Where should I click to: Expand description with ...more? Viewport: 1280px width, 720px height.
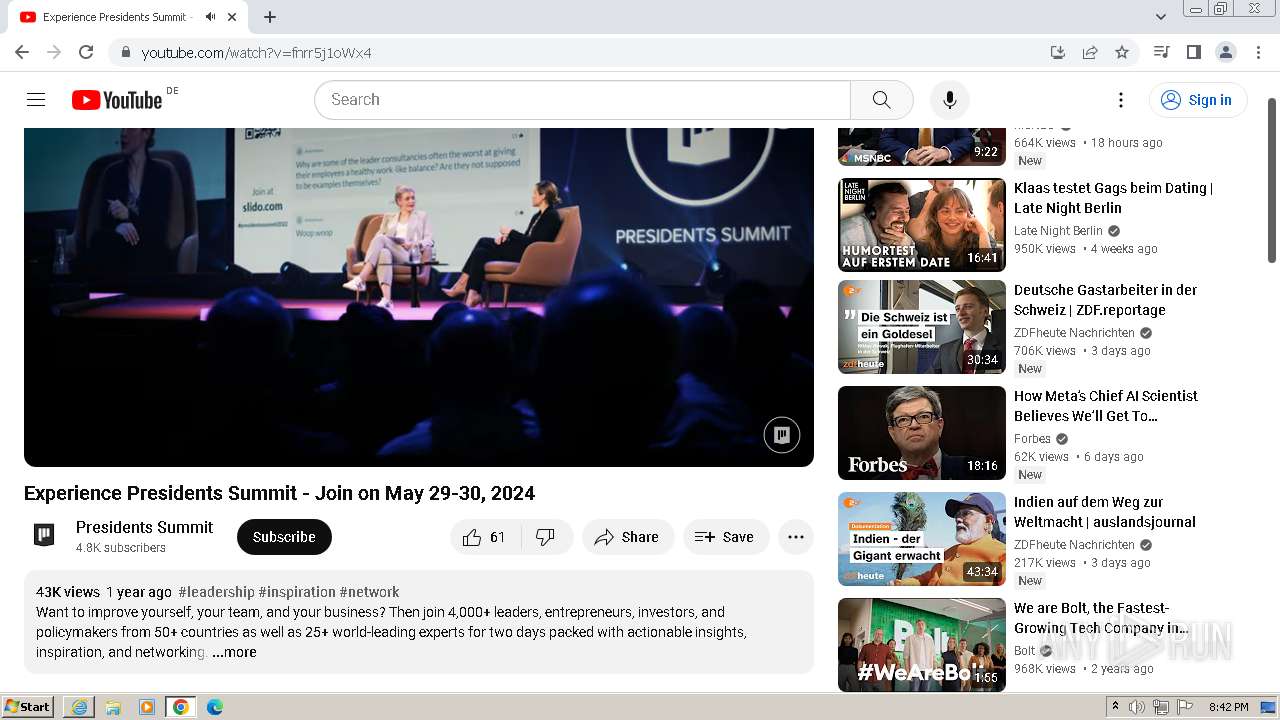pos(234,652)
